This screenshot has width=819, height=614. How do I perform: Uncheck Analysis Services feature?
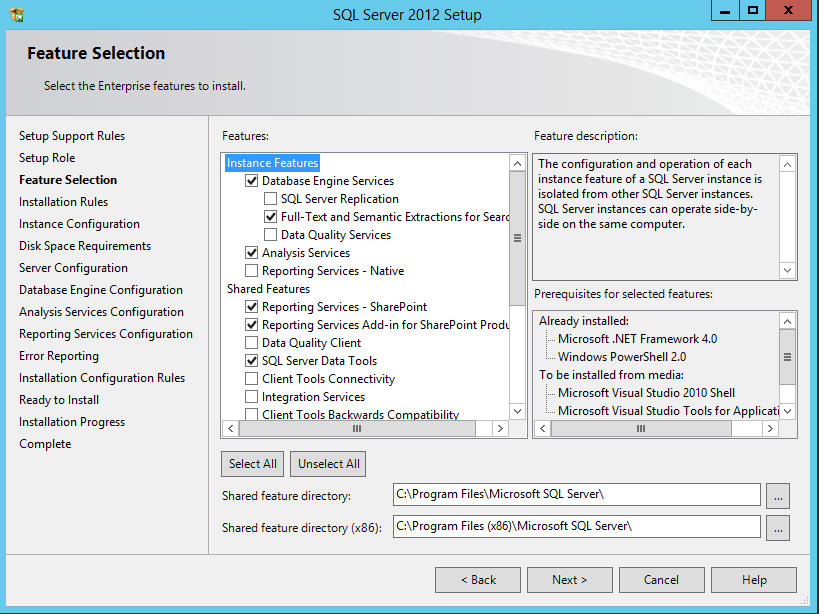tap(252, 253)
